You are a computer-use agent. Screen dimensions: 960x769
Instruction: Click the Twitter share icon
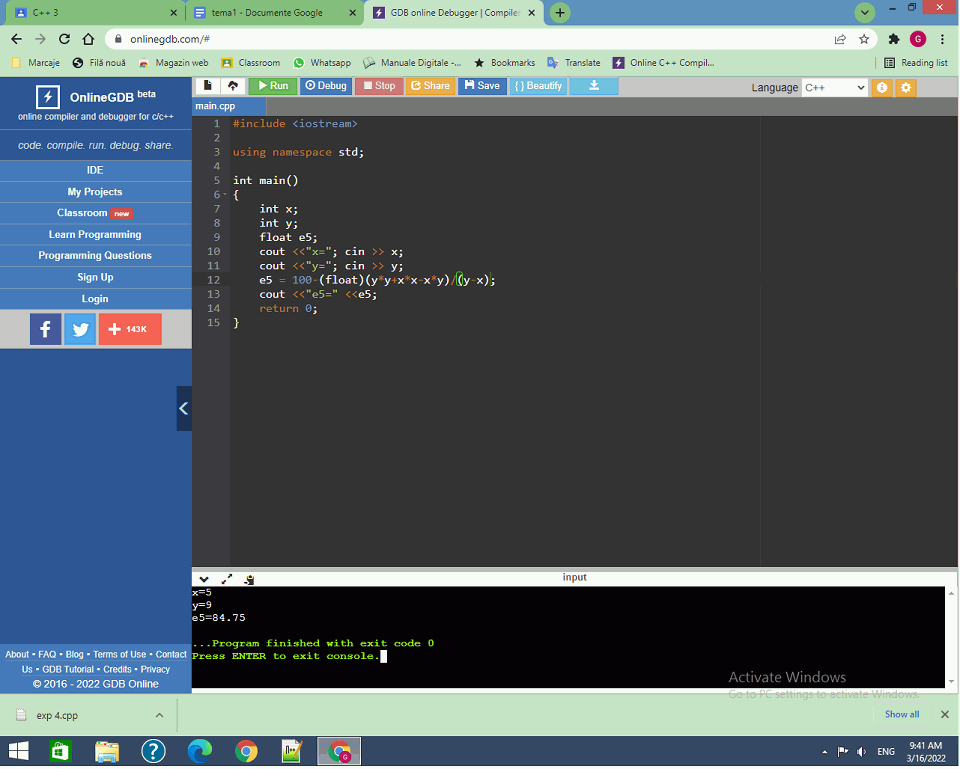point(80,329)
